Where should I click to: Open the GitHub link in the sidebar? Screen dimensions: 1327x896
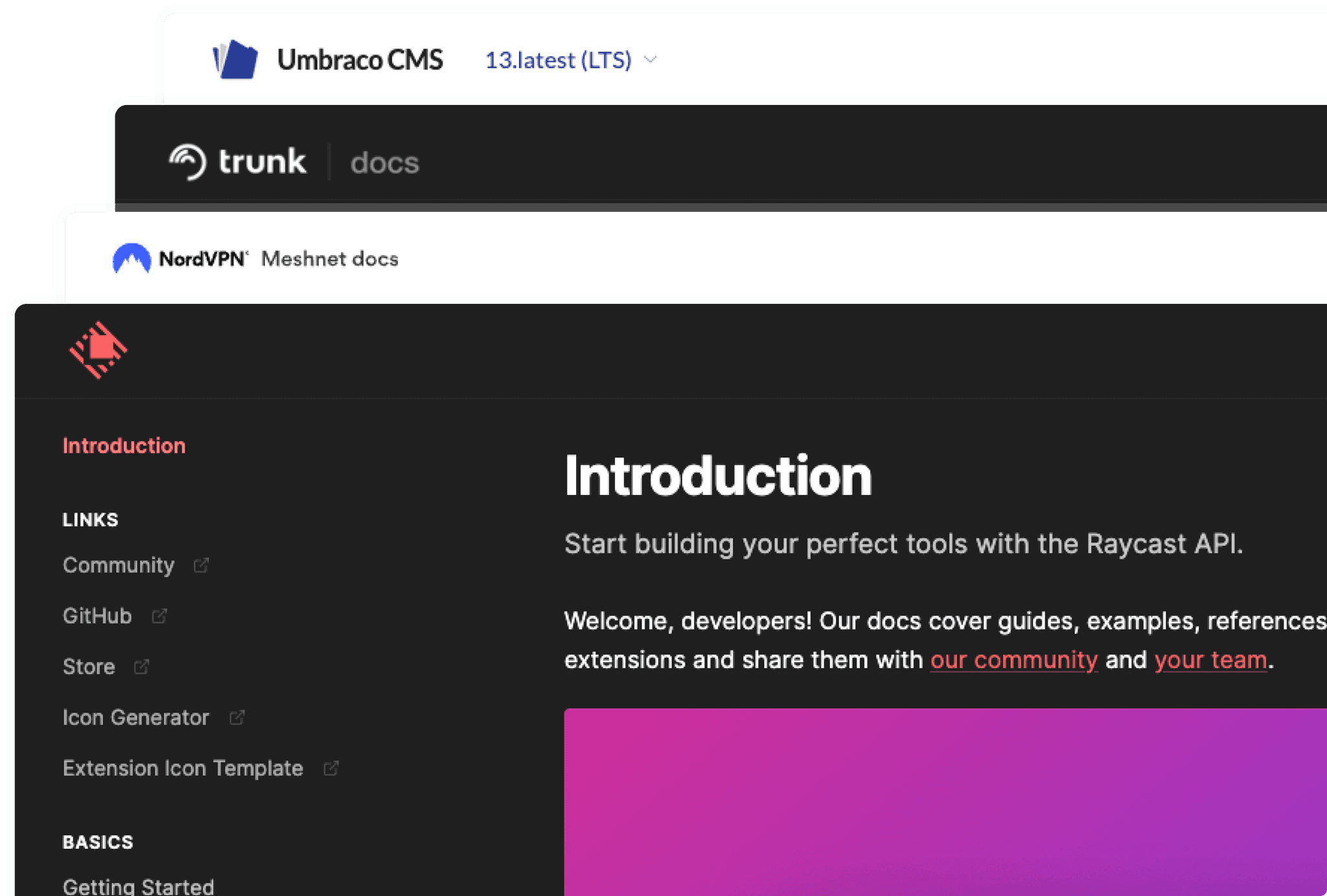tap(97, 615)
